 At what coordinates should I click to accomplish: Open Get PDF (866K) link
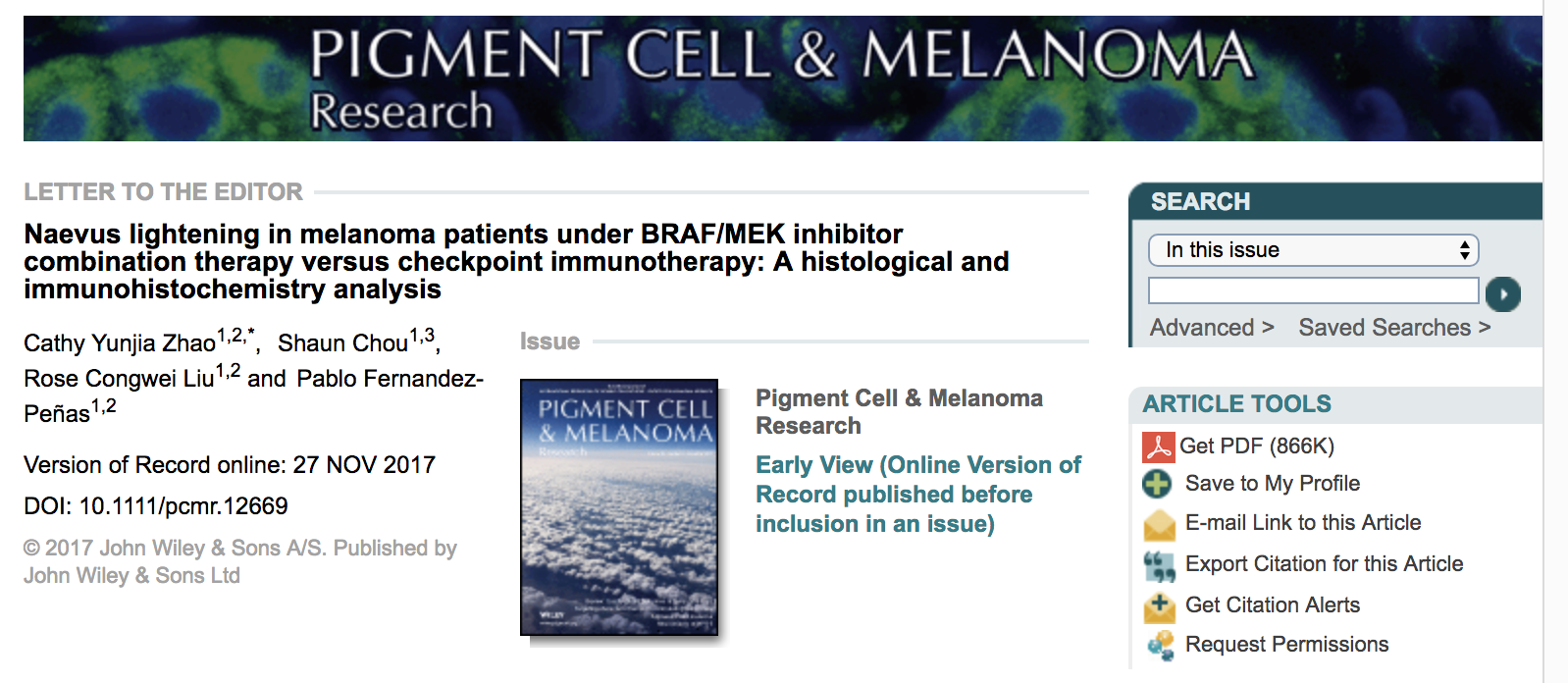1257,447
